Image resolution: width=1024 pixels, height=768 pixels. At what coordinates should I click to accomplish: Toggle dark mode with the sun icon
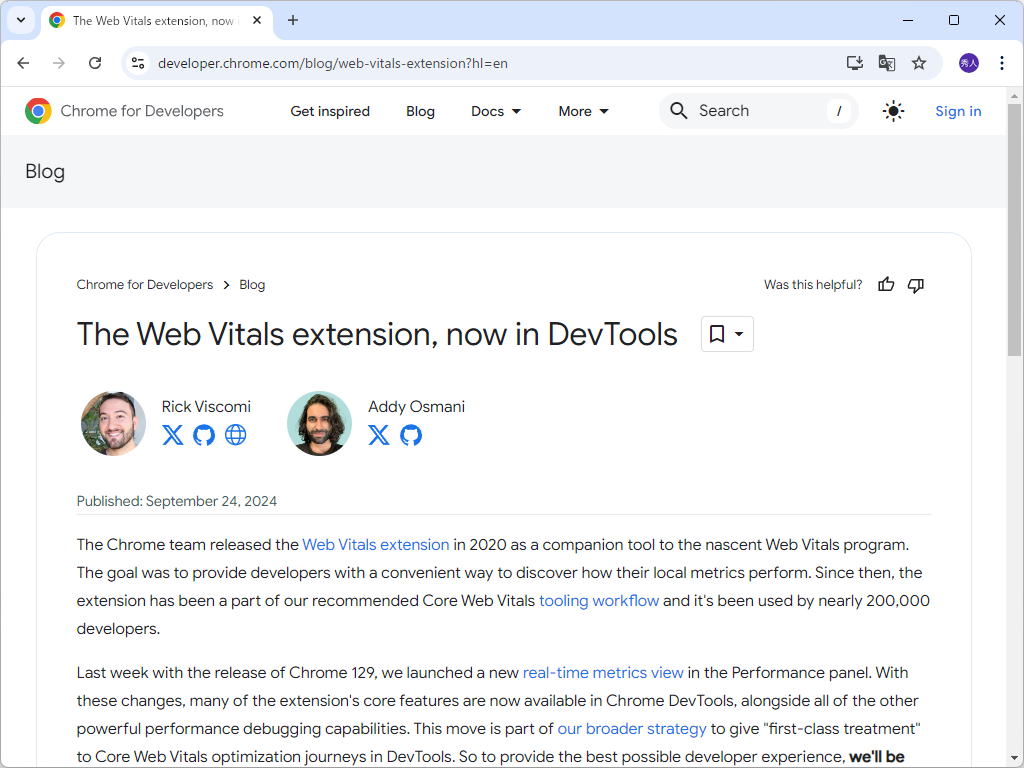[893, 111]
